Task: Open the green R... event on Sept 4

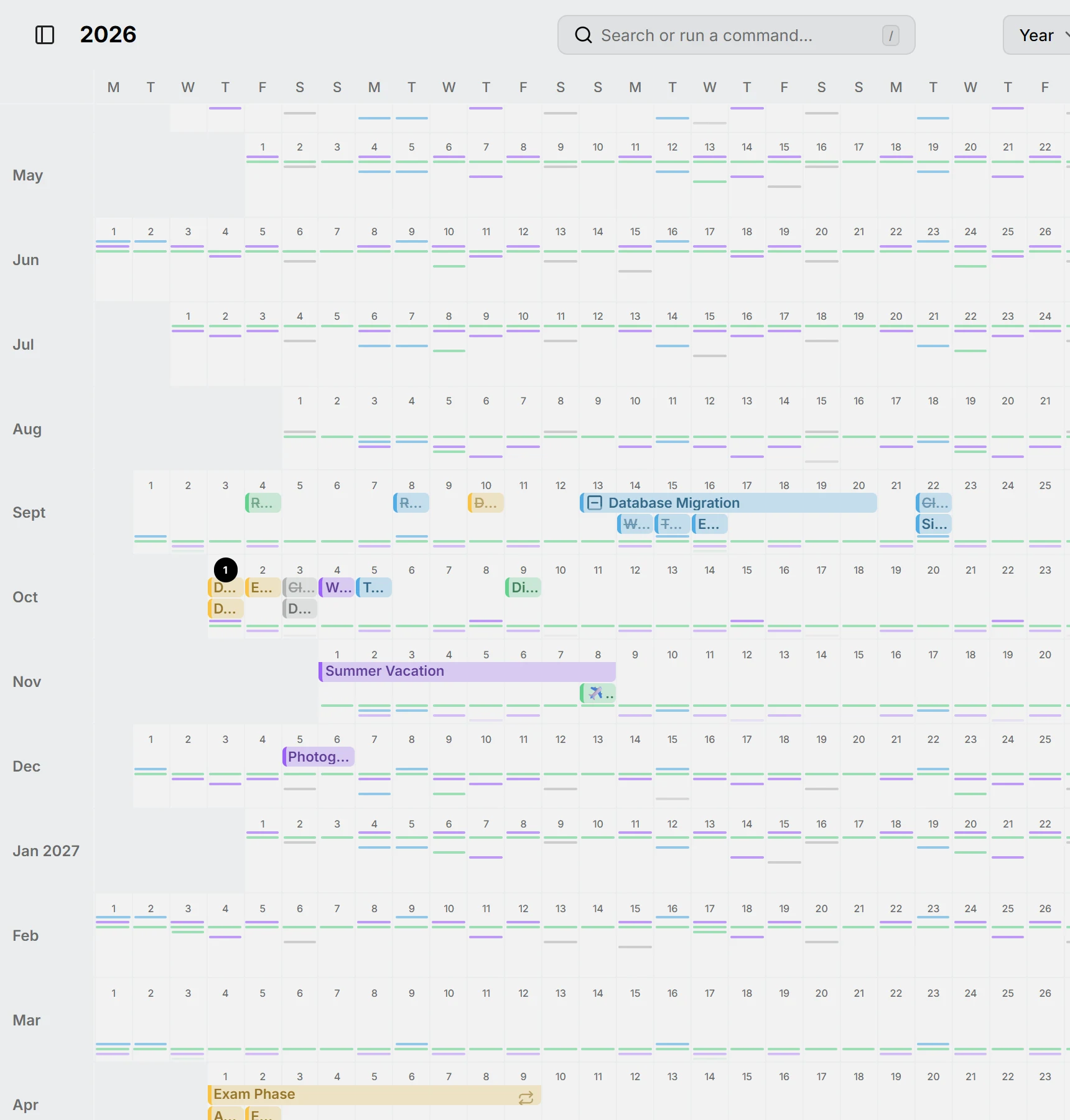Action: [x=263, y=503]
